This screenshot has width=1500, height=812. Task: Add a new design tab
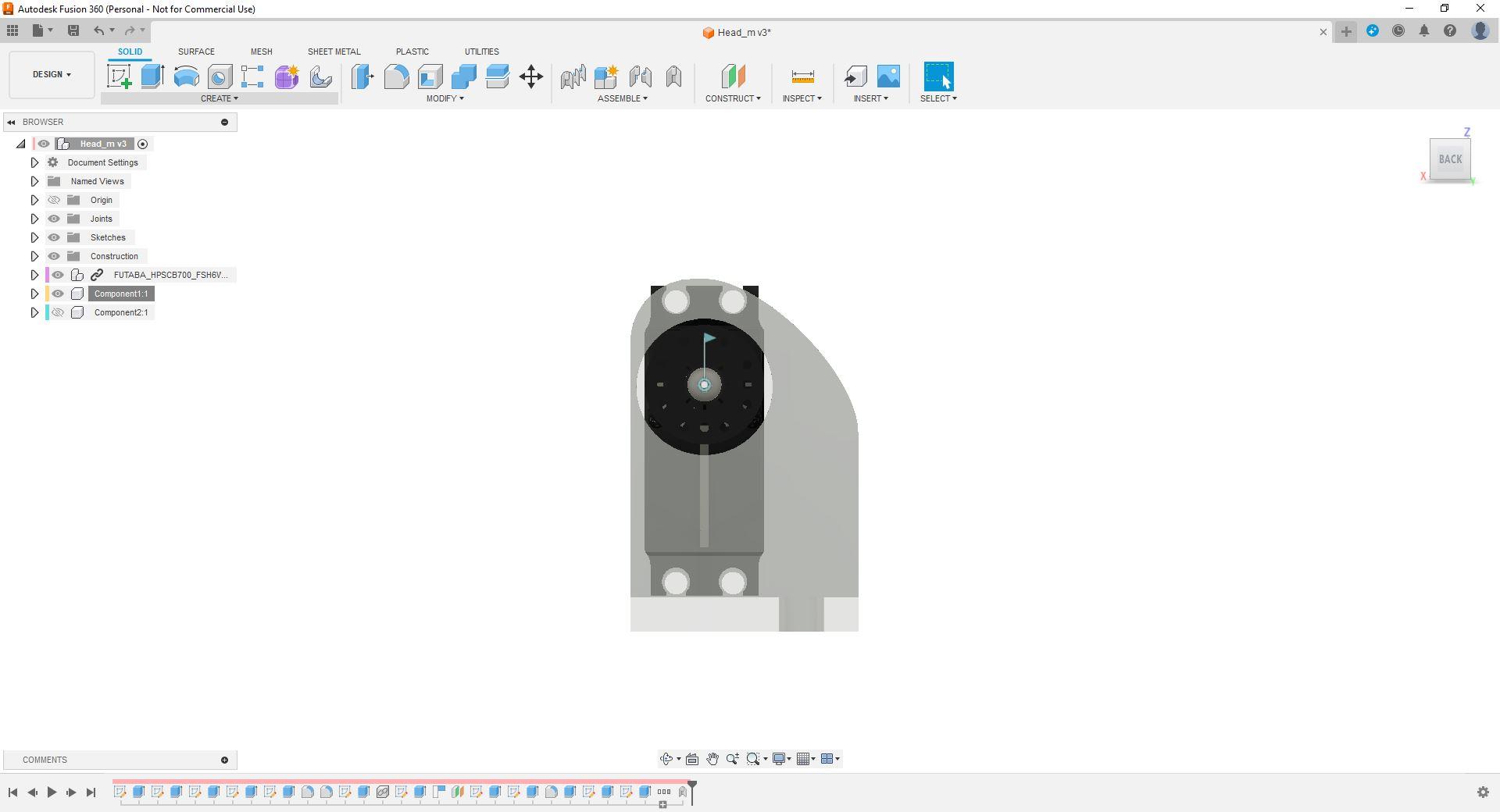pyautogui.click(x=1346, y=31)
